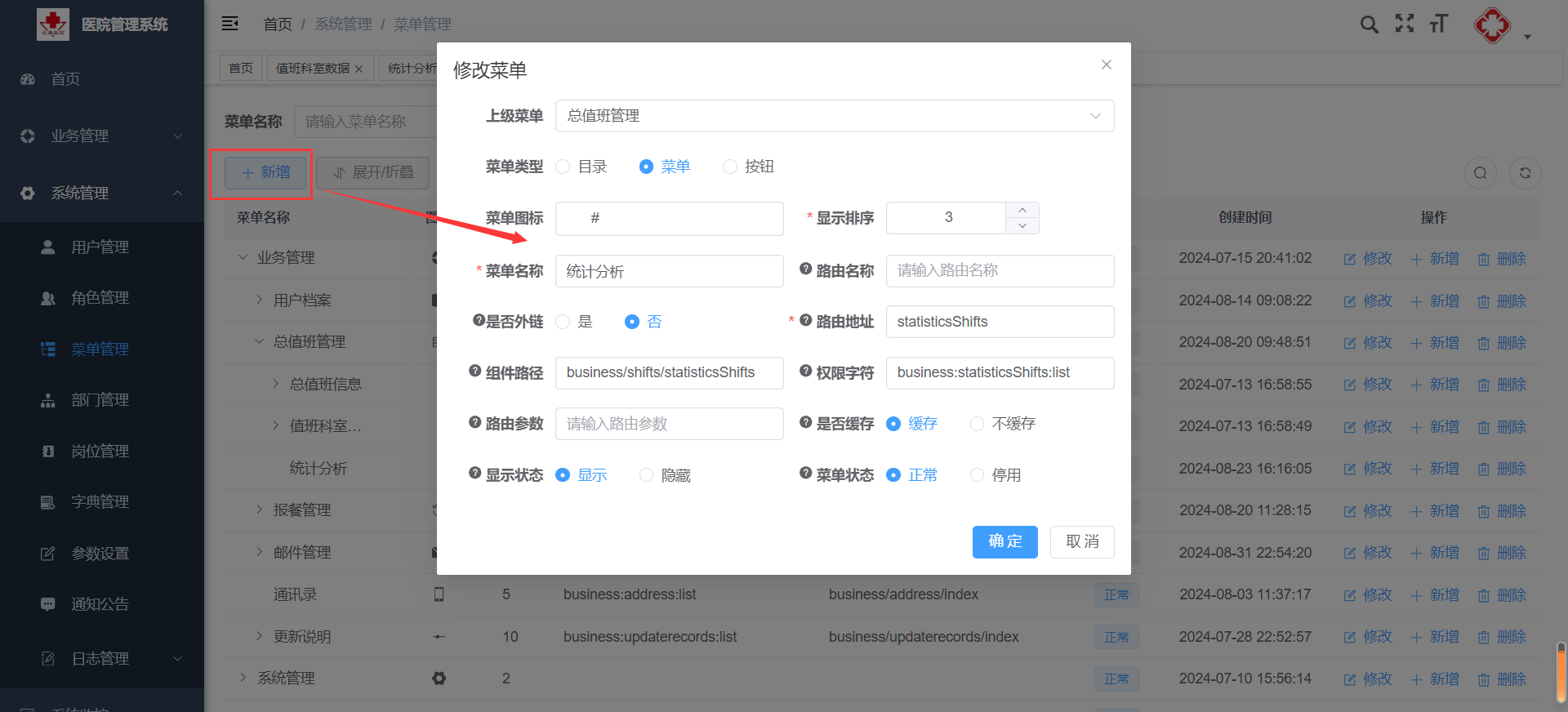Toggle fullscreen mode icon in header
Viewport: 1568px width, 712px height.
(x=1404, y=24)
